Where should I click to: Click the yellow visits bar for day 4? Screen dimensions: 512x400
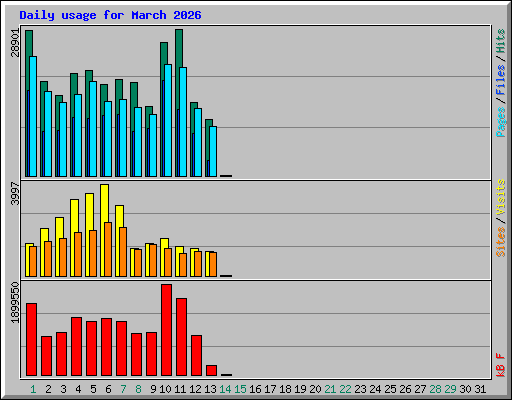point(74,216)
